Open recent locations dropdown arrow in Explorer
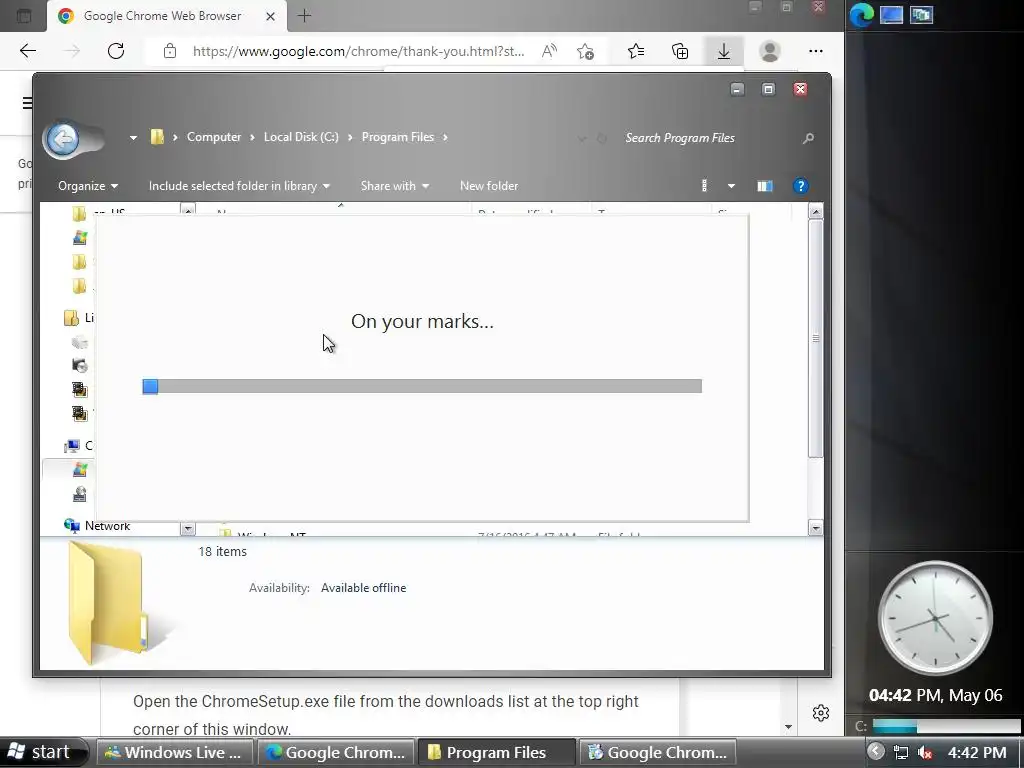This screenshot has height=768, width=1024. pyautogui.click(x=133, y=138)
